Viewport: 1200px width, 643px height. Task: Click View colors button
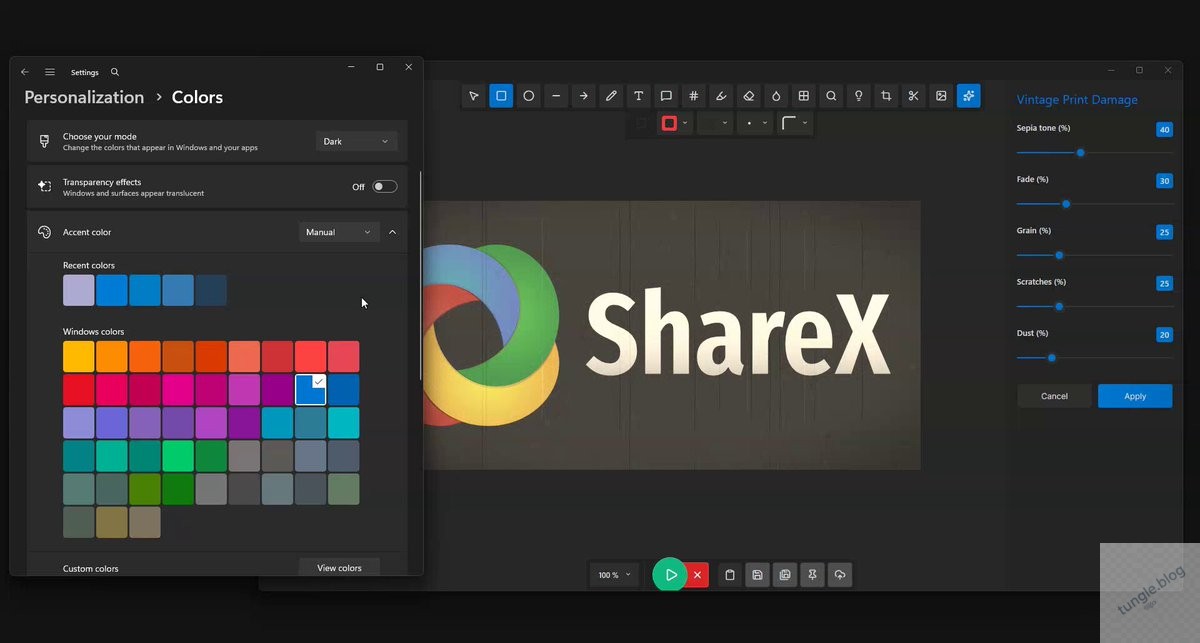[339, 567]
